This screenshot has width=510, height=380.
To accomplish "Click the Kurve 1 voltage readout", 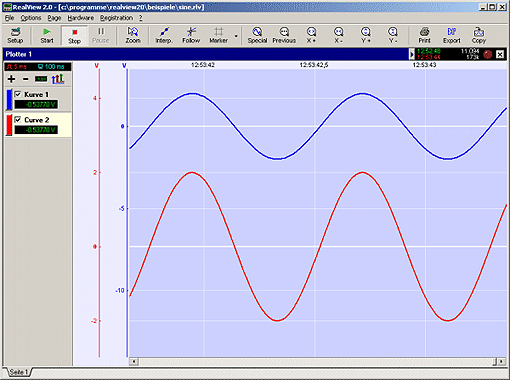I will [36, 105].
